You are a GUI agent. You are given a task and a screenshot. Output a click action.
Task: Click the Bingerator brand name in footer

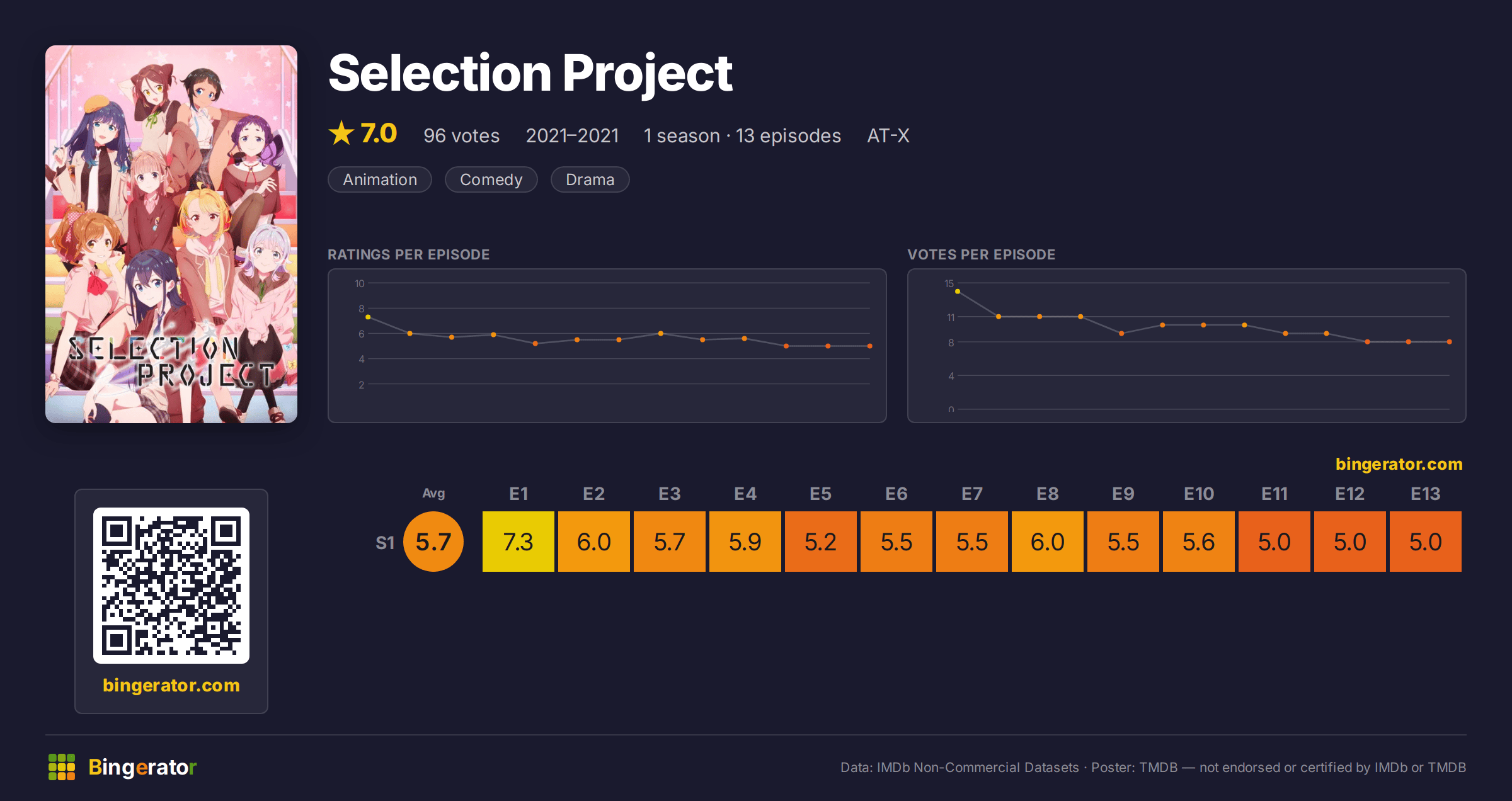[x=142, y=767]
